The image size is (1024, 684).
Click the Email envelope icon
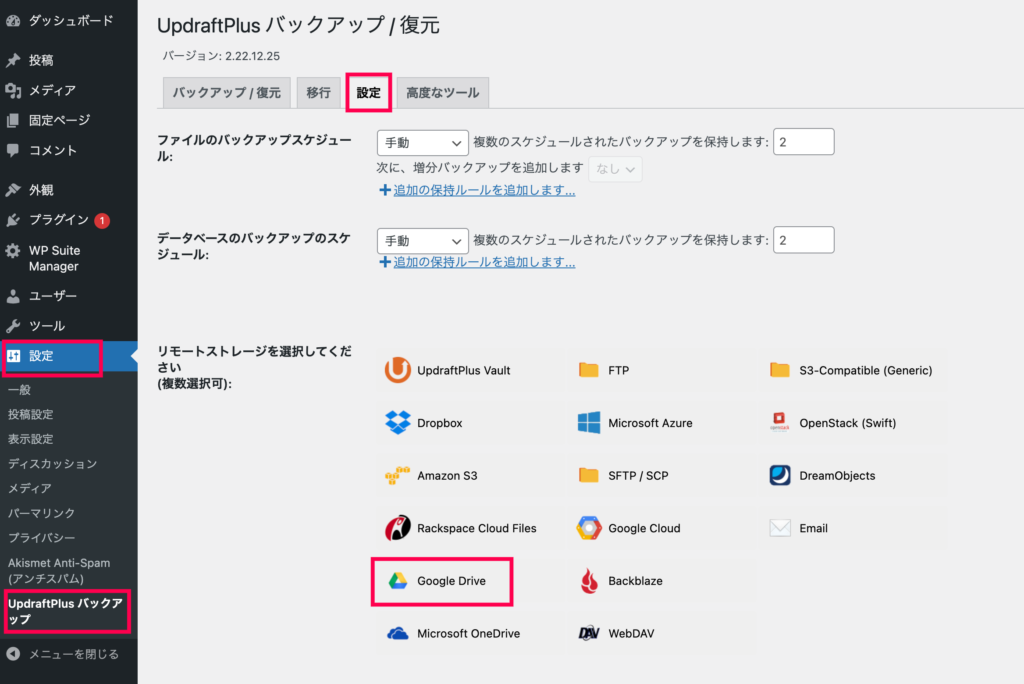pos(780,528)
